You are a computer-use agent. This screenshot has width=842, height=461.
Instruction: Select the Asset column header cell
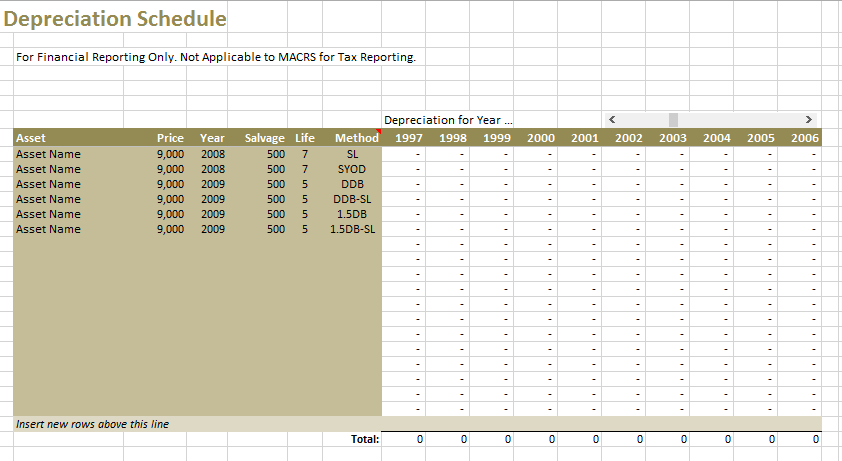click(31, 138)
